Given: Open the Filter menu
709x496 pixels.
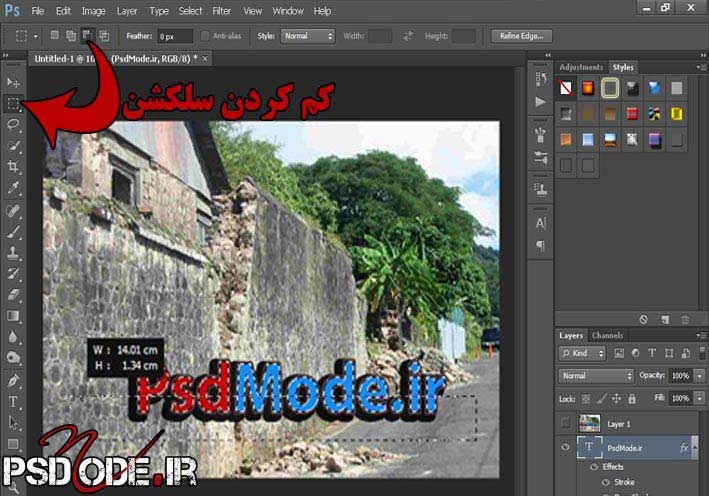Looking at the screenshot, I should 222,11.
